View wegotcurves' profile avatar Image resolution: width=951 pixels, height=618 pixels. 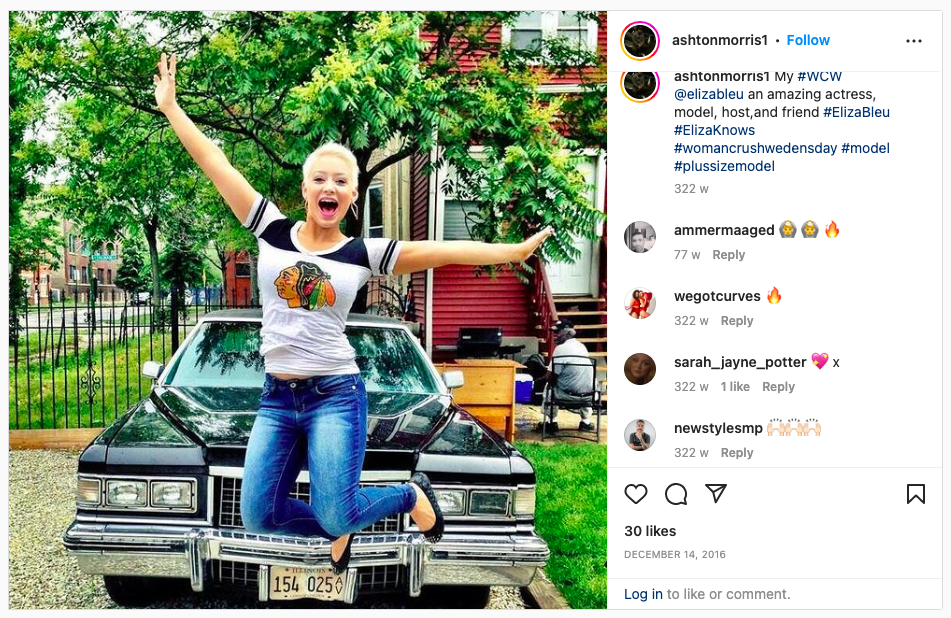(x=640, y=303)
